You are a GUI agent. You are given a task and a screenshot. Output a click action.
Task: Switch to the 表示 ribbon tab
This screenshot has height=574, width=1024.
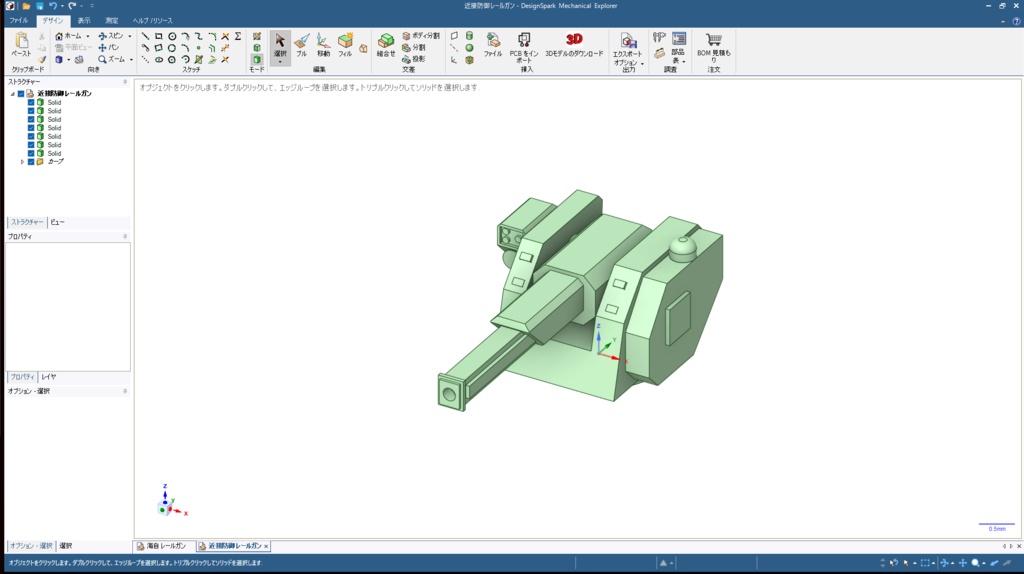[84, 21]
